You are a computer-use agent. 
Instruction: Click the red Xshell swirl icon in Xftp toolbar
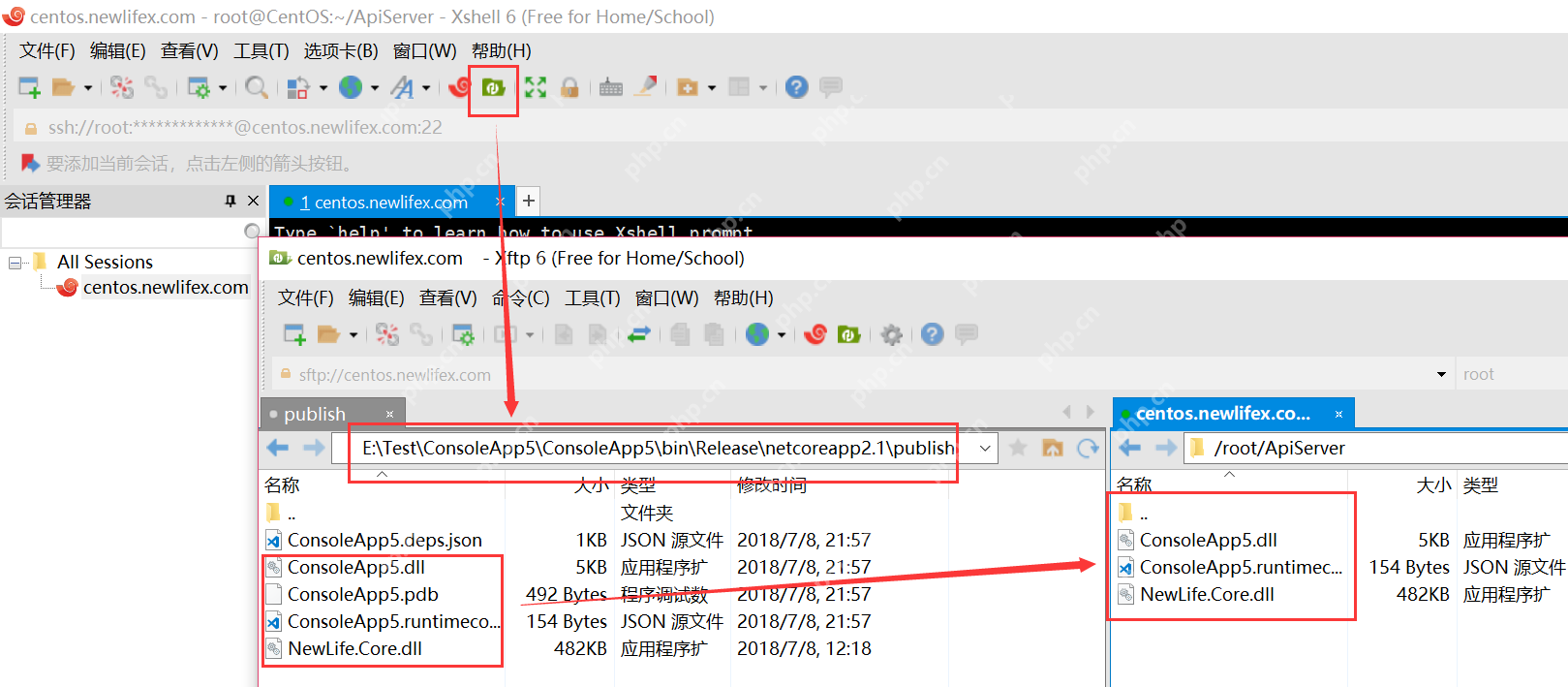(x=815, y=334)
